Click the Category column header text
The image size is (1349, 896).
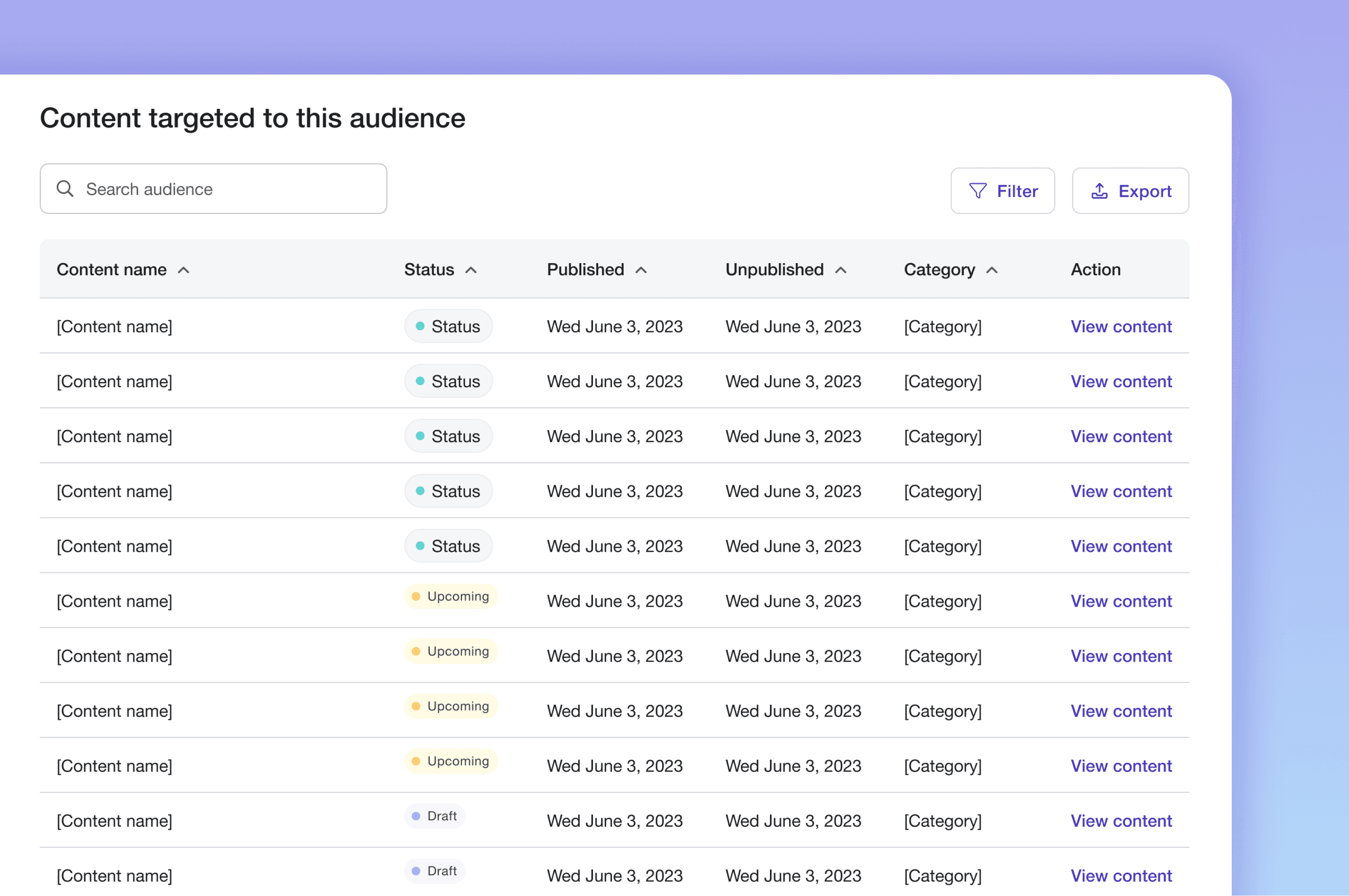(939, 270)
